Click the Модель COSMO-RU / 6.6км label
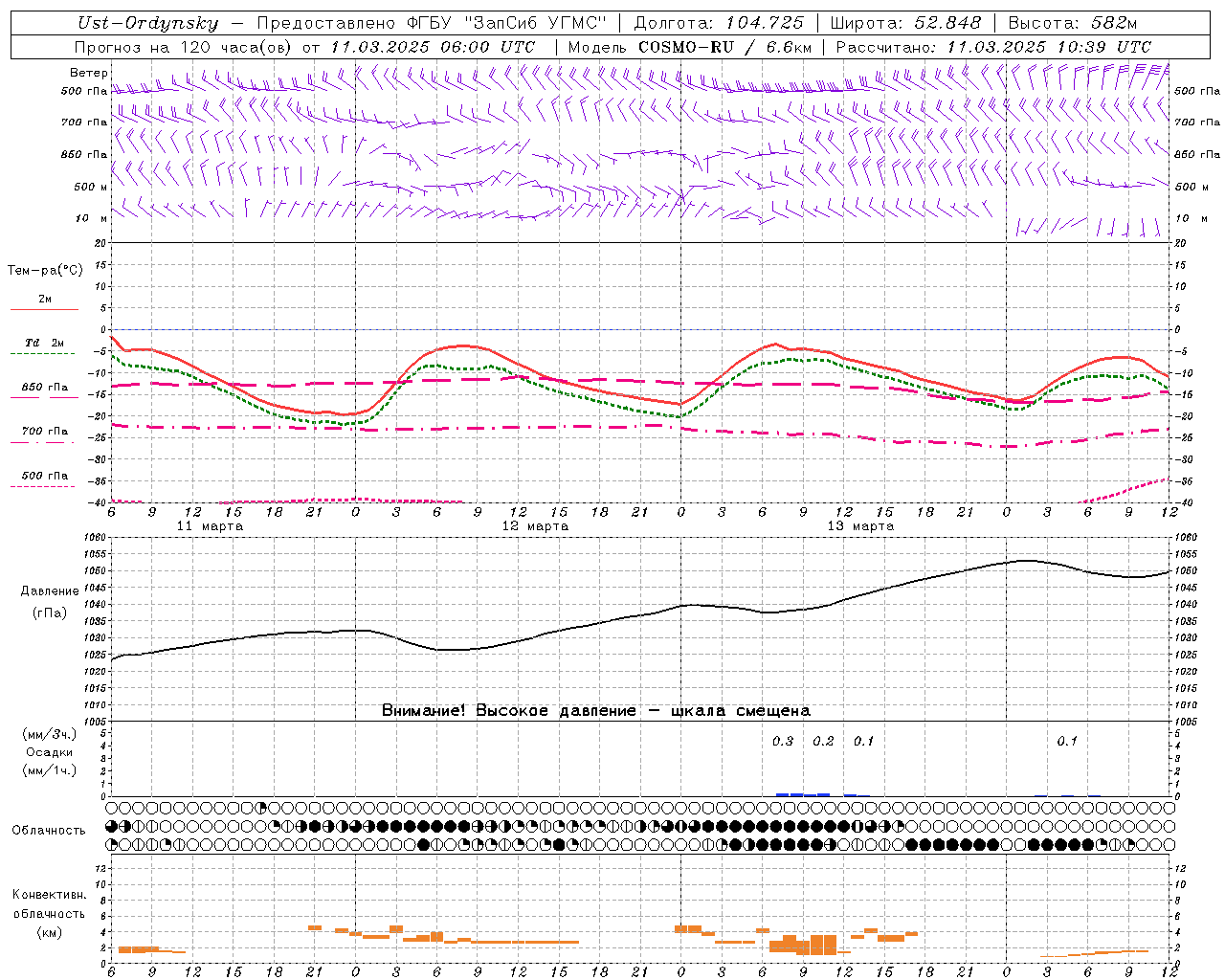 (690, 47)
